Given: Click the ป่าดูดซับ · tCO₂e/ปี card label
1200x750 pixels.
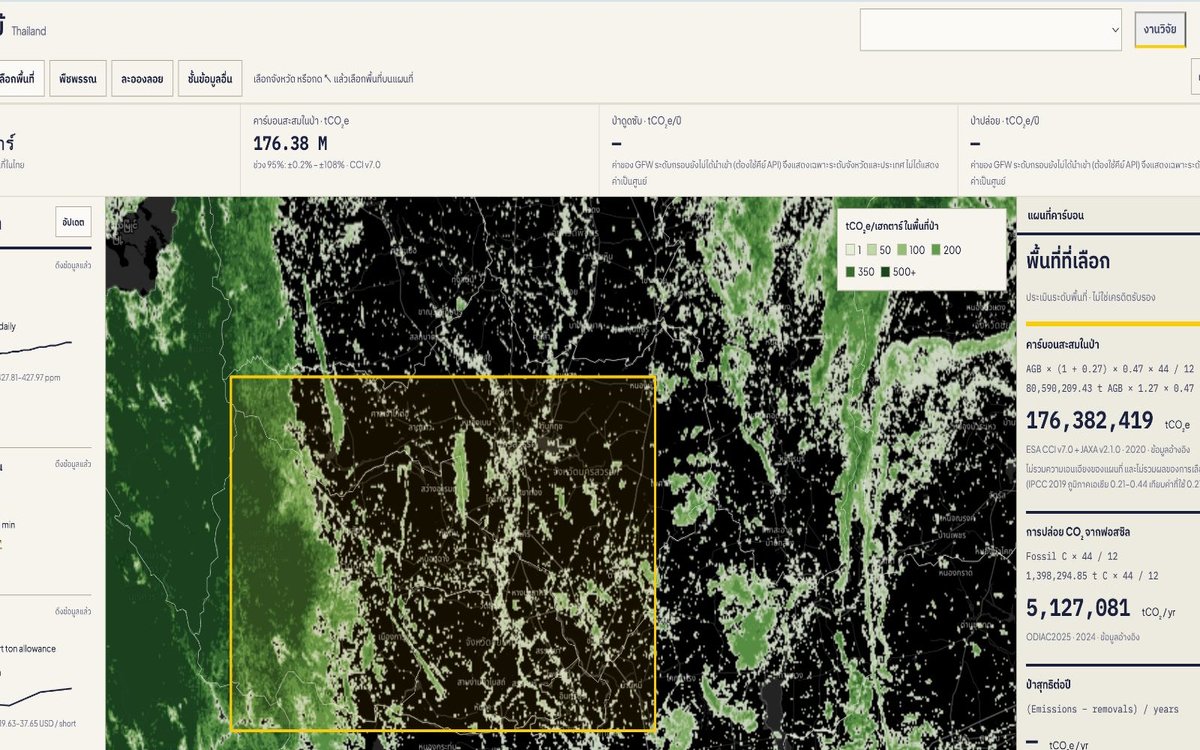Looking at the screenshot, I should (646, 120).
